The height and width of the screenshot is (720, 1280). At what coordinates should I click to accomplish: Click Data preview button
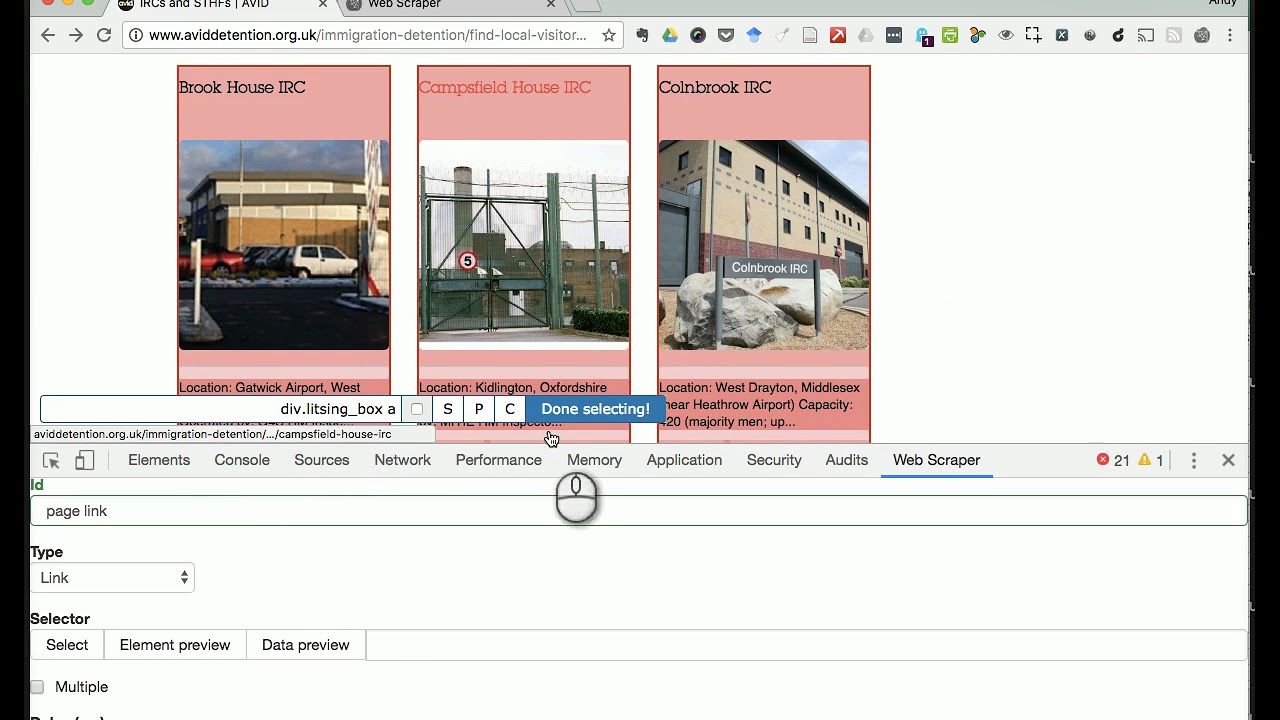click(306, 645)
